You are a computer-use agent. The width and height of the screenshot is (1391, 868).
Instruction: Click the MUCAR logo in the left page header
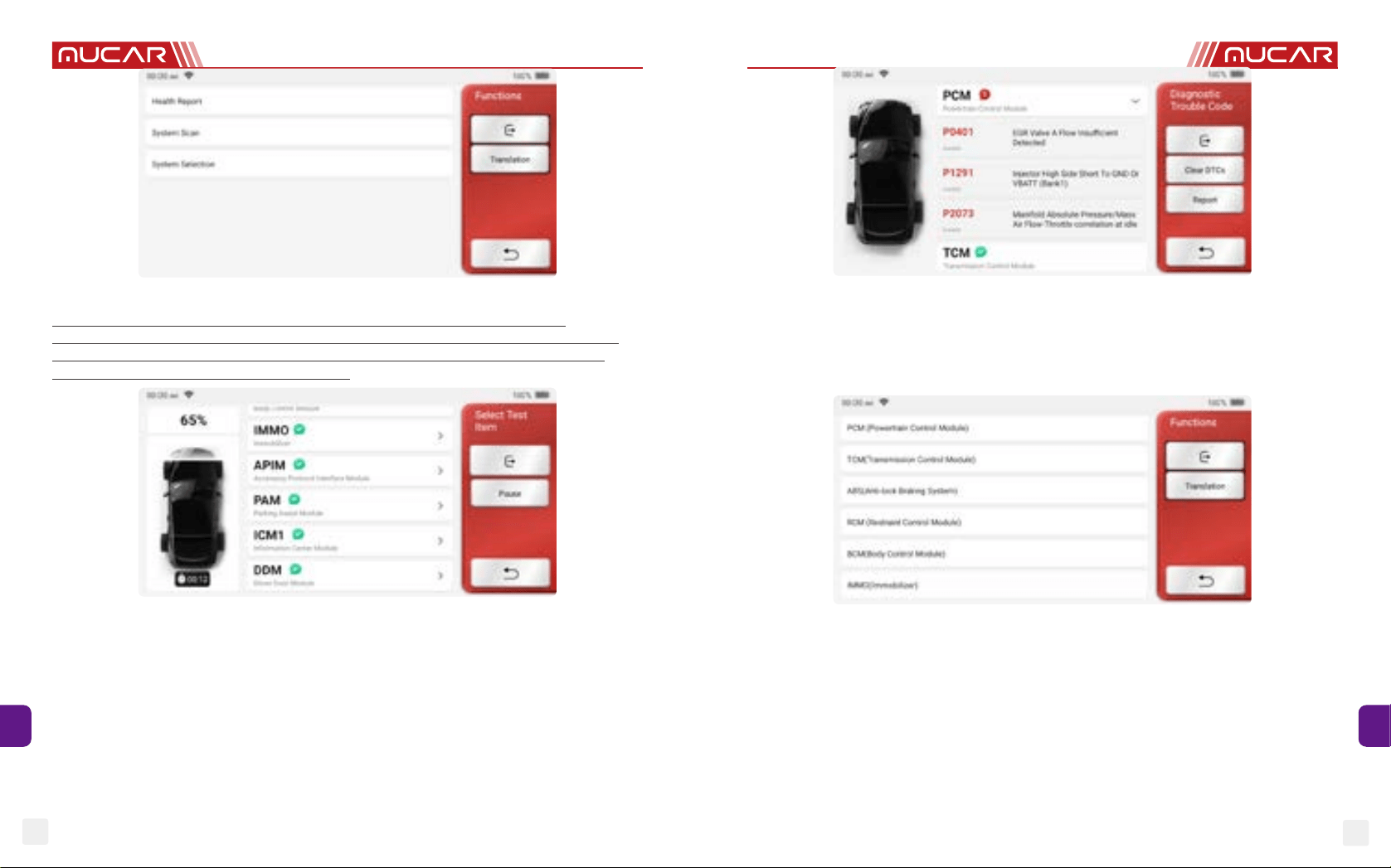127,55
